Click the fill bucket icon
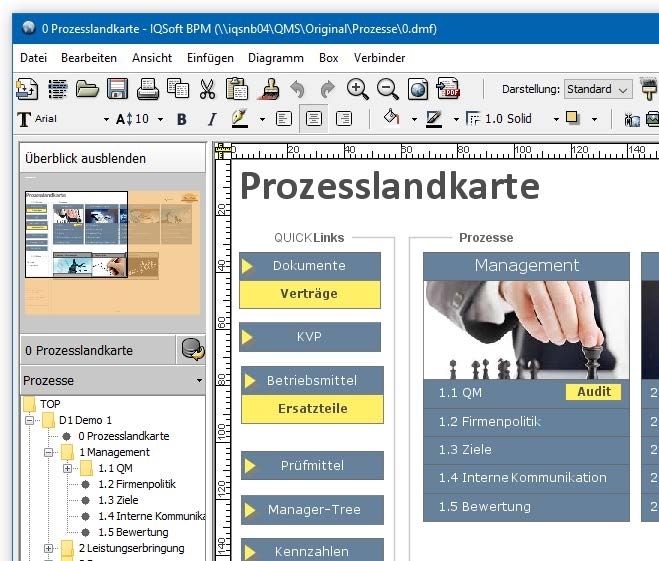This screenshot has width=659, height=561. (391, 117)
